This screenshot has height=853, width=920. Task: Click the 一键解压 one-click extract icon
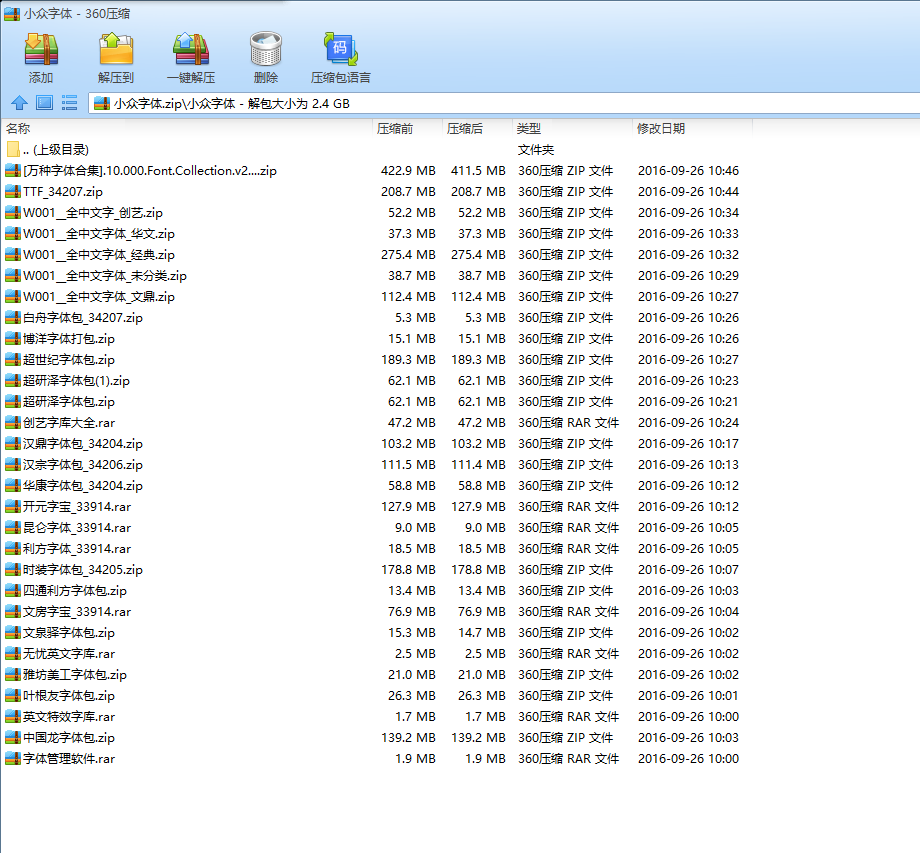tap(191, 49)
